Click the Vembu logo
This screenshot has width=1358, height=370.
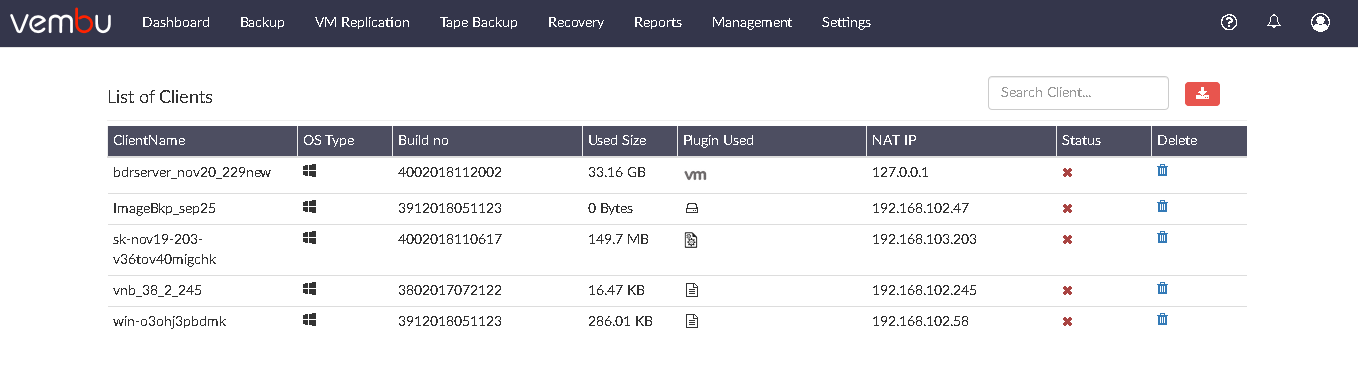point(60,22)
